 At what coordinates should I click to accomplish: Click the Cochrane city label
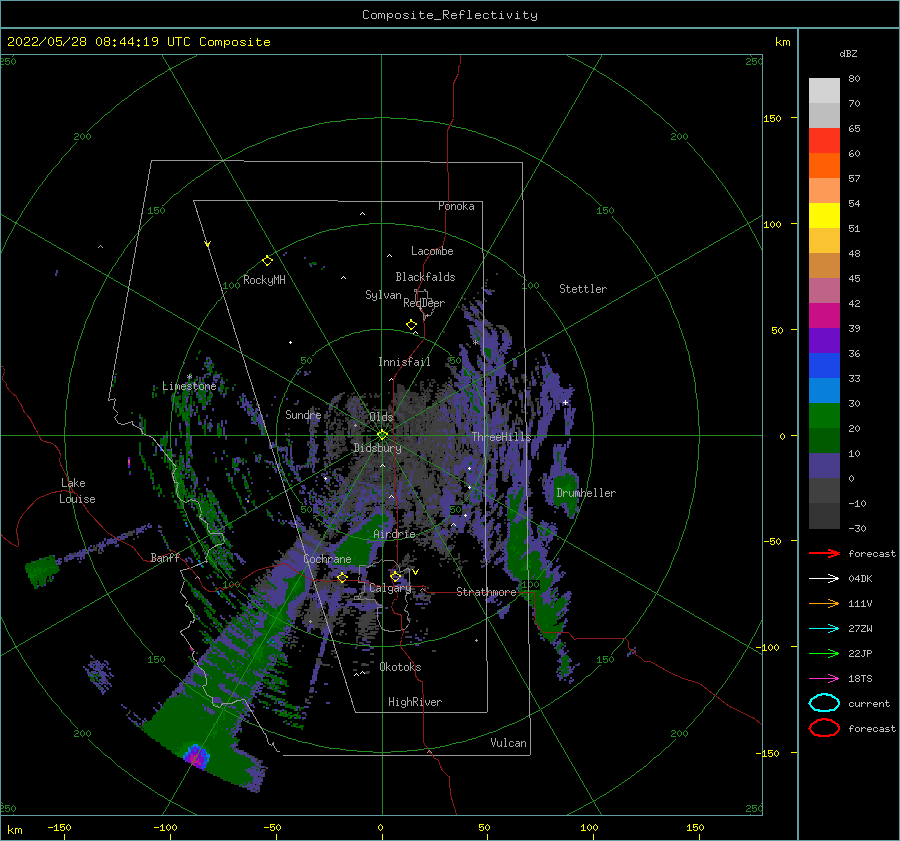327,559
